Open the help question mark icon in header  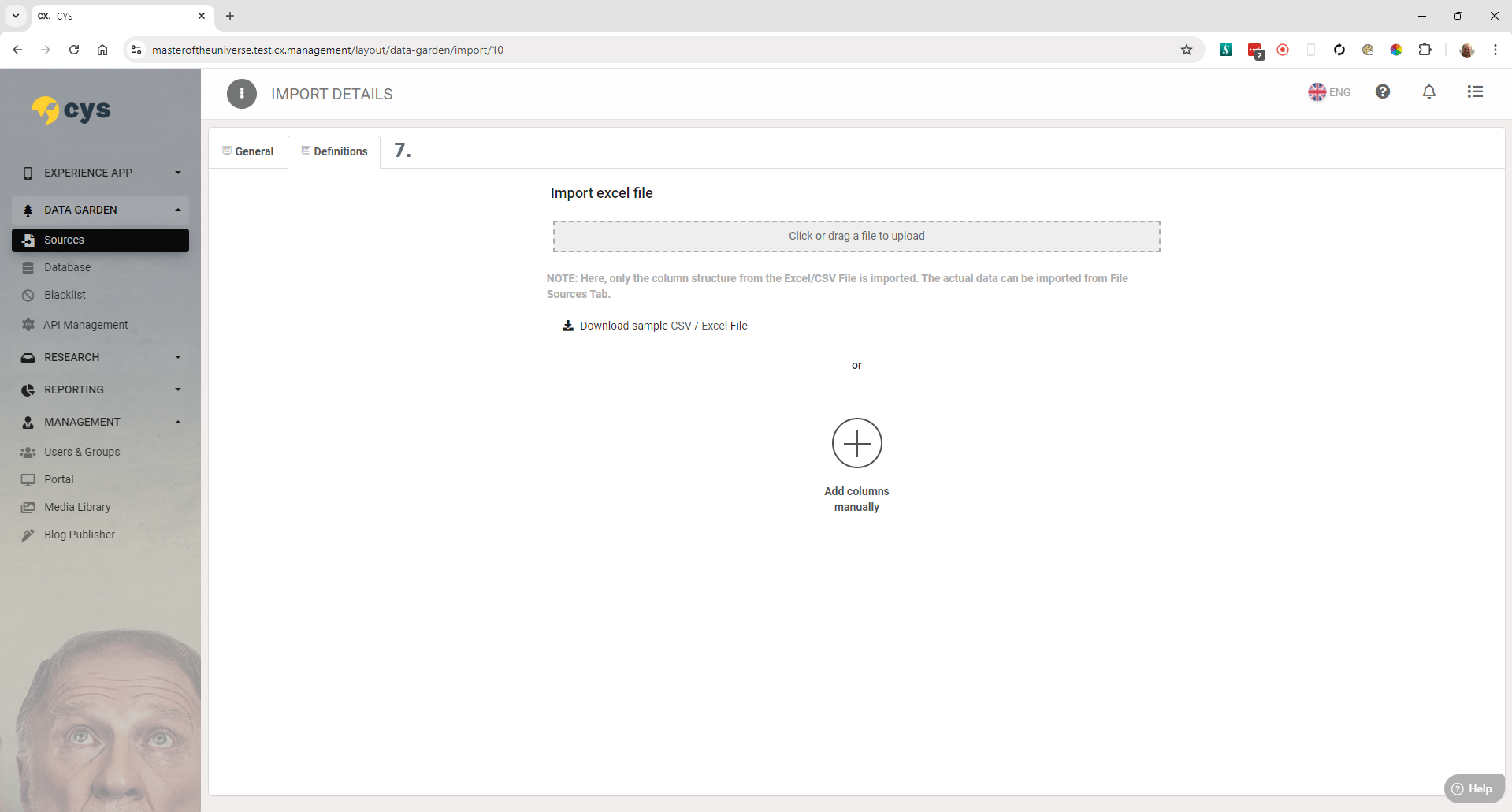[1383, 91]
